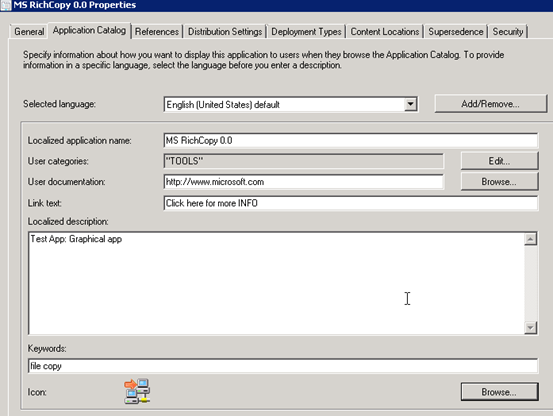Image resolution: width=553 pixels, height=416 pixels.
Task: Open the References tab
Action: [x=157, y=32]
